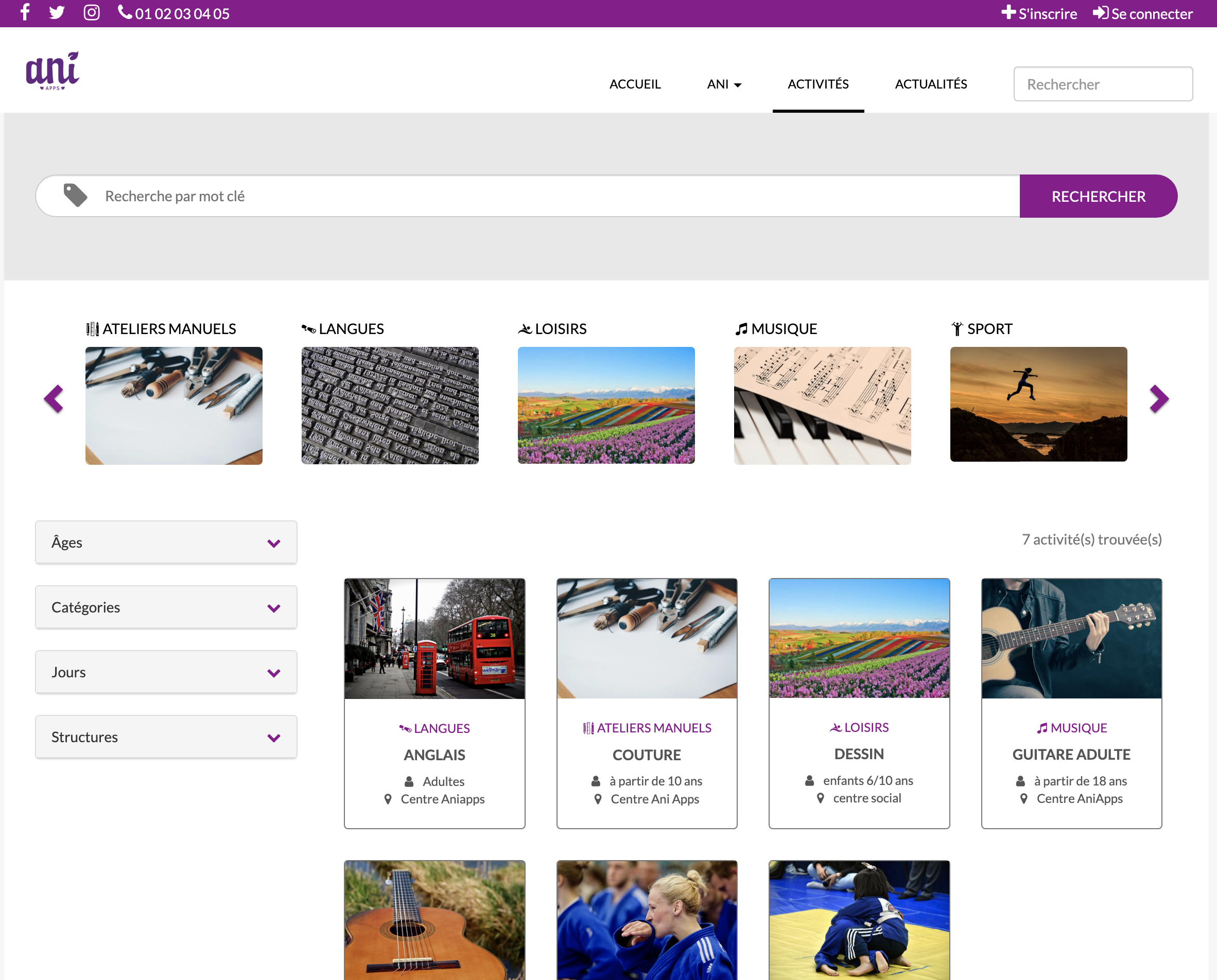Open the Instagram icon in top bar

[92, 12]
